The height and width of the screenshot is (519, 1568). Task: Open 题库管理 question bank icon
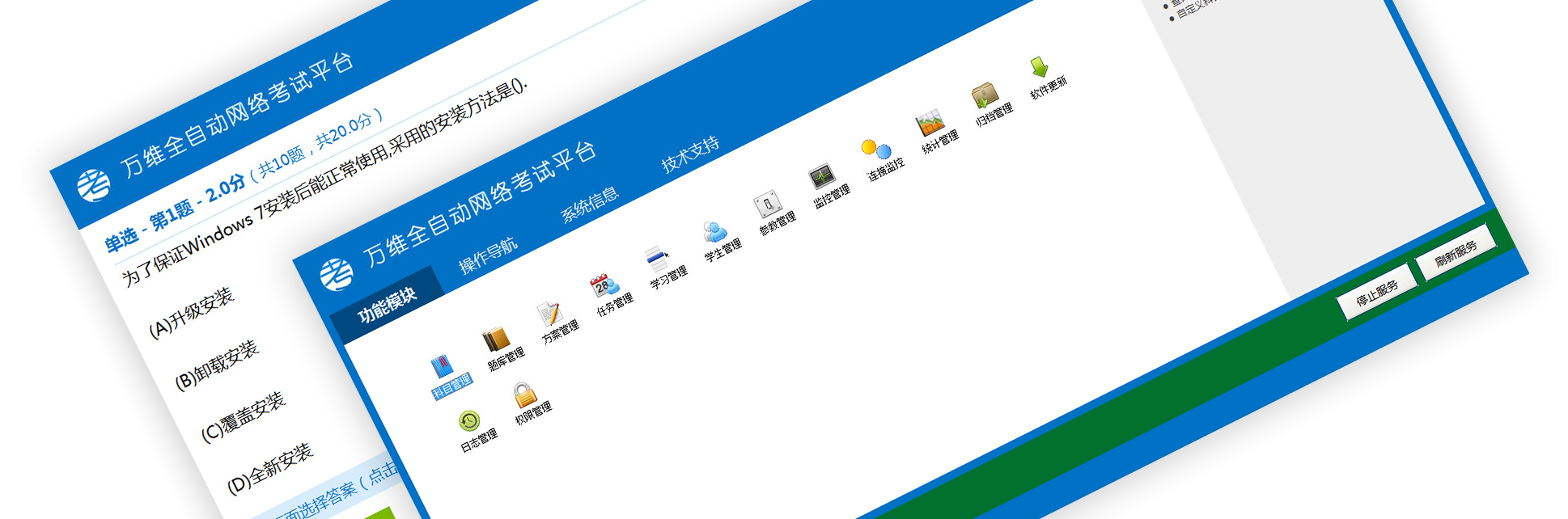tap(496, 339)
